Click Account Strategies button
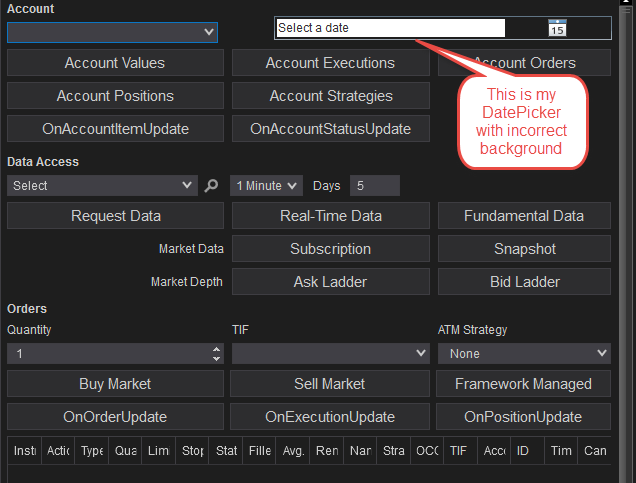Viewport: 636px width, 483px height. pos(331,96)
